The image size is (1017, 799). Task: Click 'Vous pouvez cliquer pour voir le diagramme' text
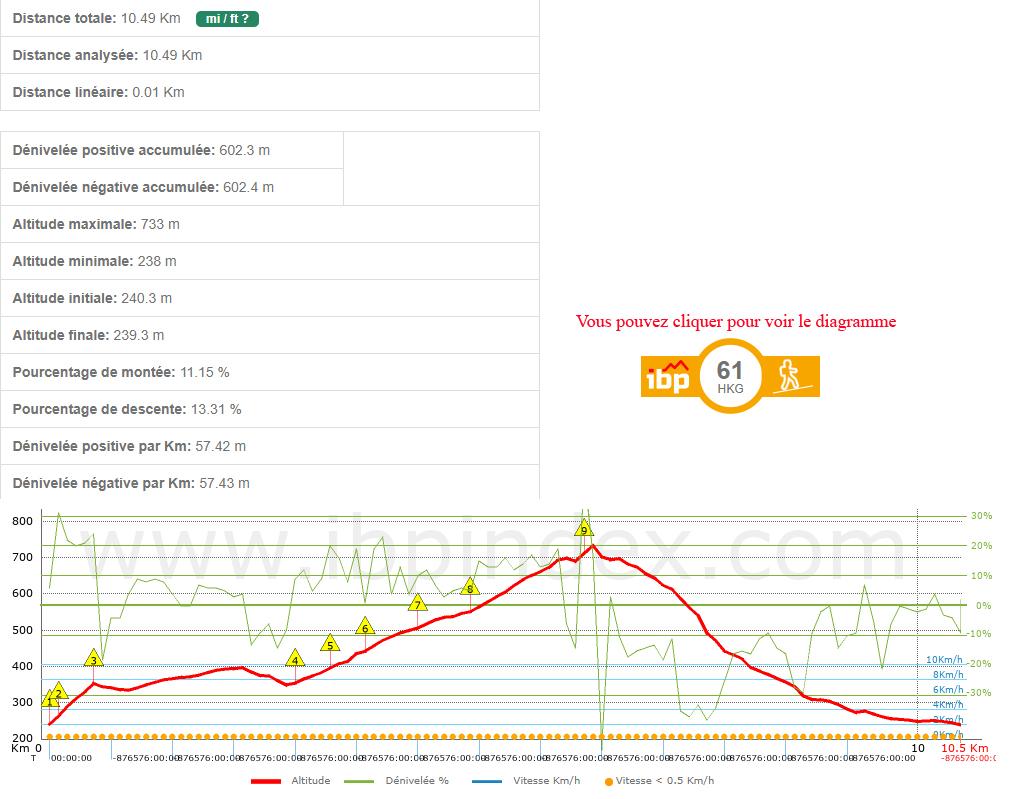735,321
